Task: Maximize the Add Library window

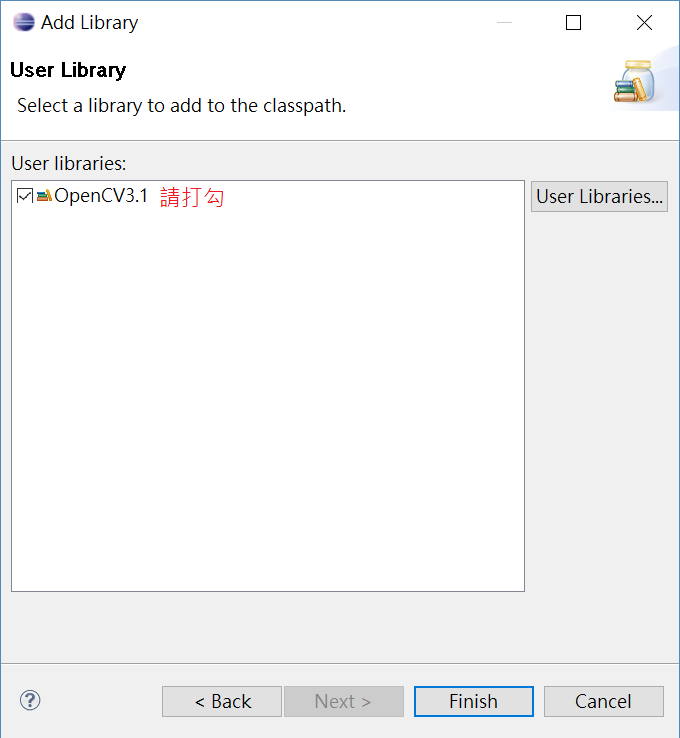Action: tap(573, 23)
